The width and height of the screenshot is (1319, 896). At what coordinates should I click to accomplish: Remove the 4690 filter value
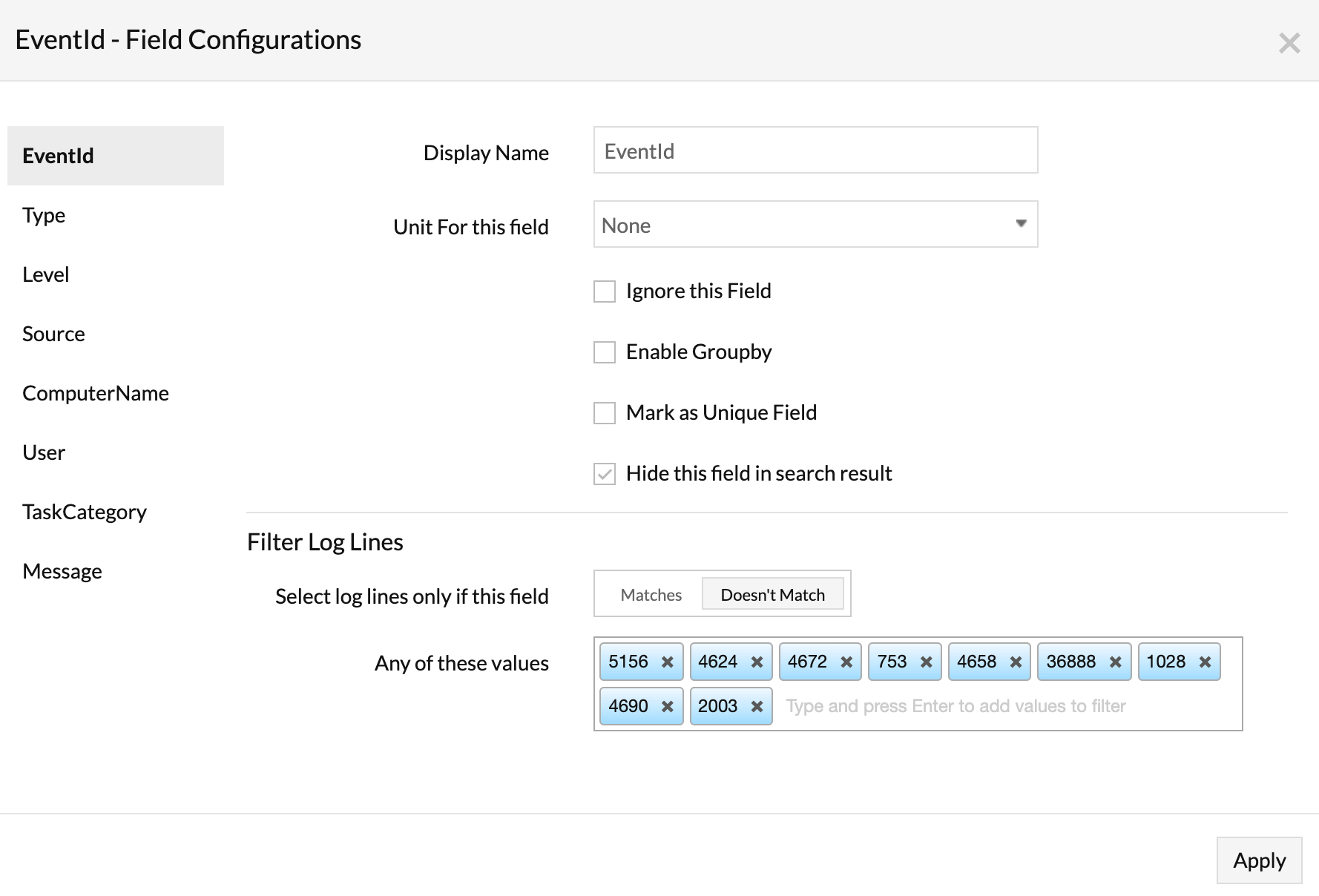(x=667, y=707)
